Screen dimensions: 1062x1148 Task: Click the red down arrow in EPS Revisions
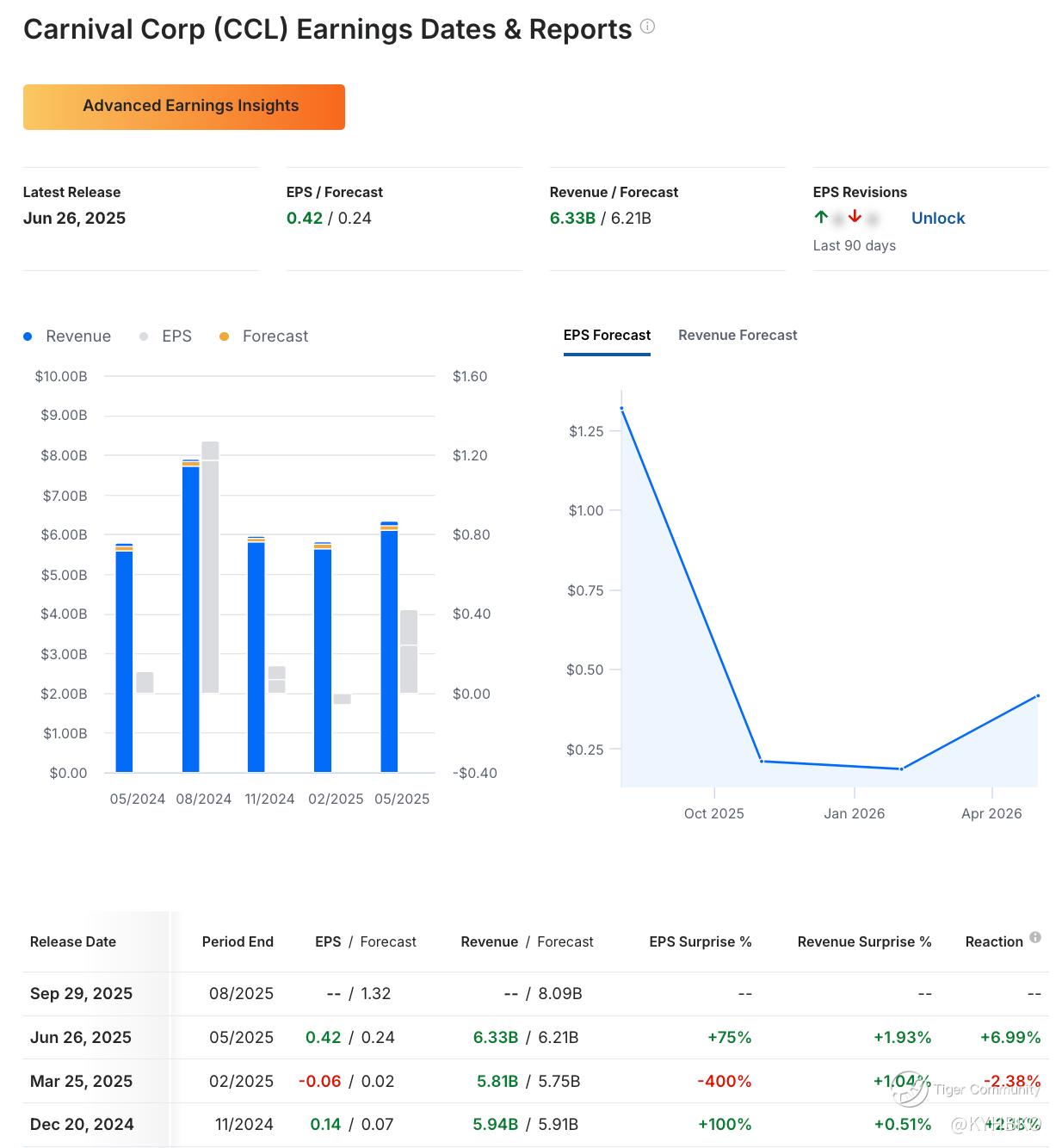(855, 217)
